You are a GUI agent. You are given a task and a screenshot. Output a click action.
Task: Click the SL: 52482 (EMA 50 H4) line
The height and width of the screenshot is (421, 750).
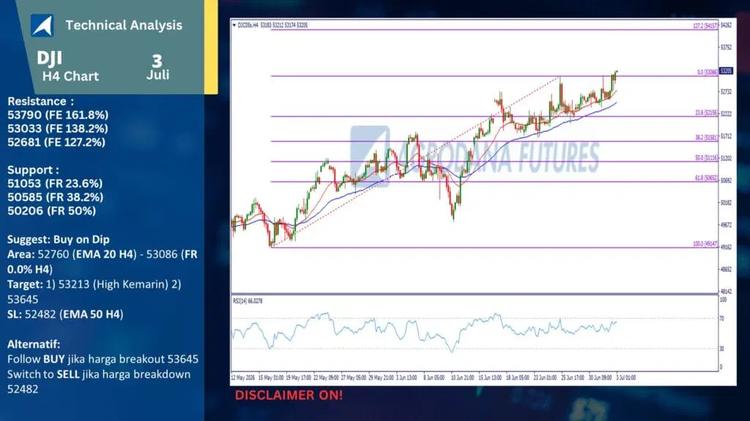point(65,314)
